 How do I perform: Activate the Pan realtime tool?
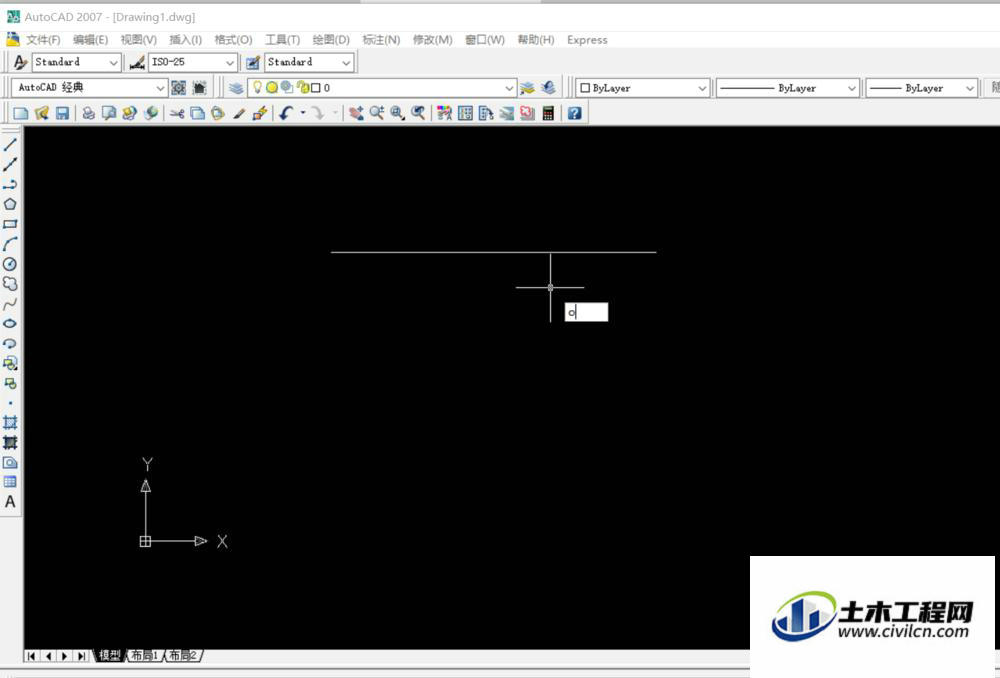point(356,114)
